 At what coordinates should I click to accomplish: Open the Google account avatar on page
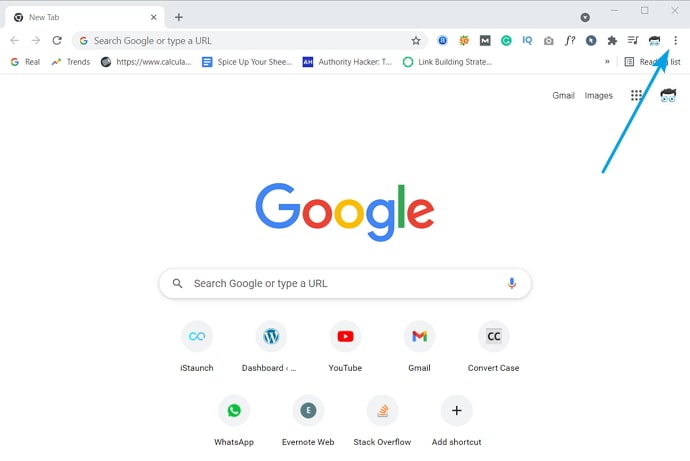coord(668,95)
